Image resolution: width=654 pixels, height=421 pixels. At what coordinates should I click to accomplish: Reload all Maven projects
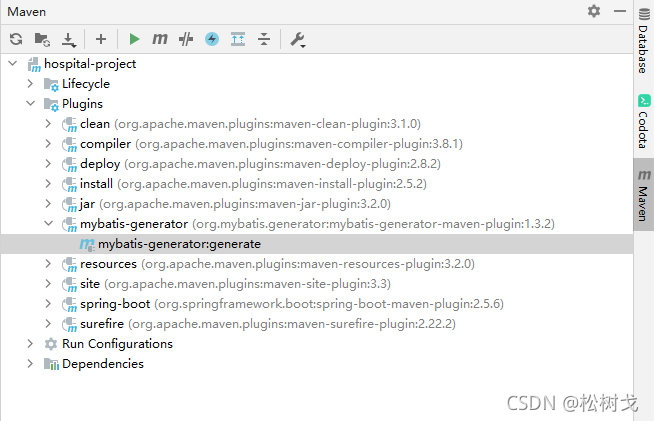pos(16,39)
